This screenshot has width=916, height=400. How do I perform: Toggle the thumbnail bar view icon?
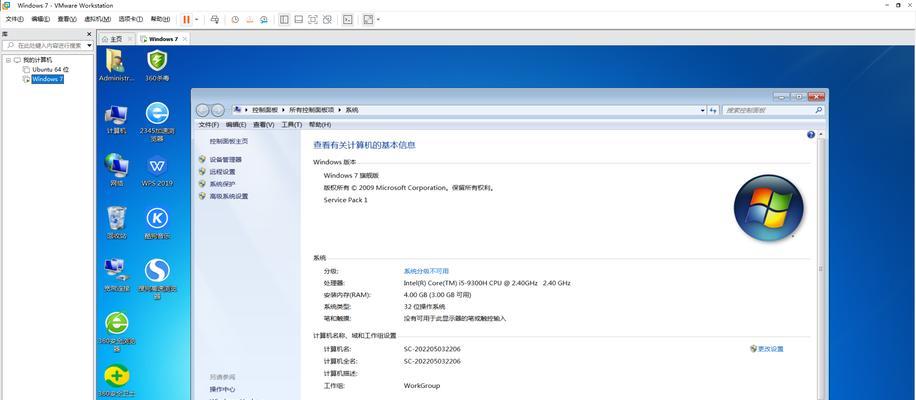click(299, 19)
